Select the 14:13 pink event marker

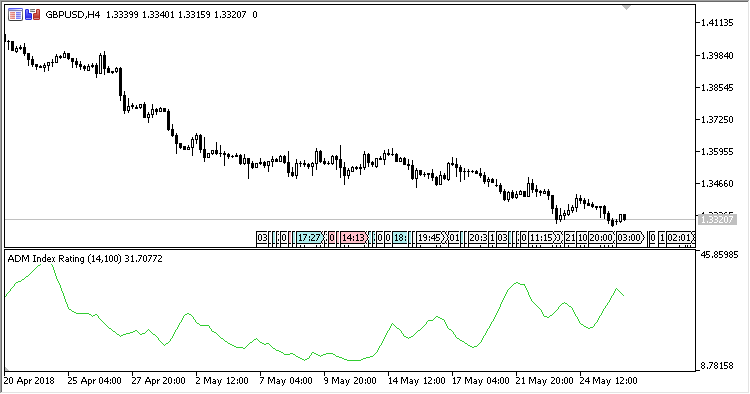353,238
